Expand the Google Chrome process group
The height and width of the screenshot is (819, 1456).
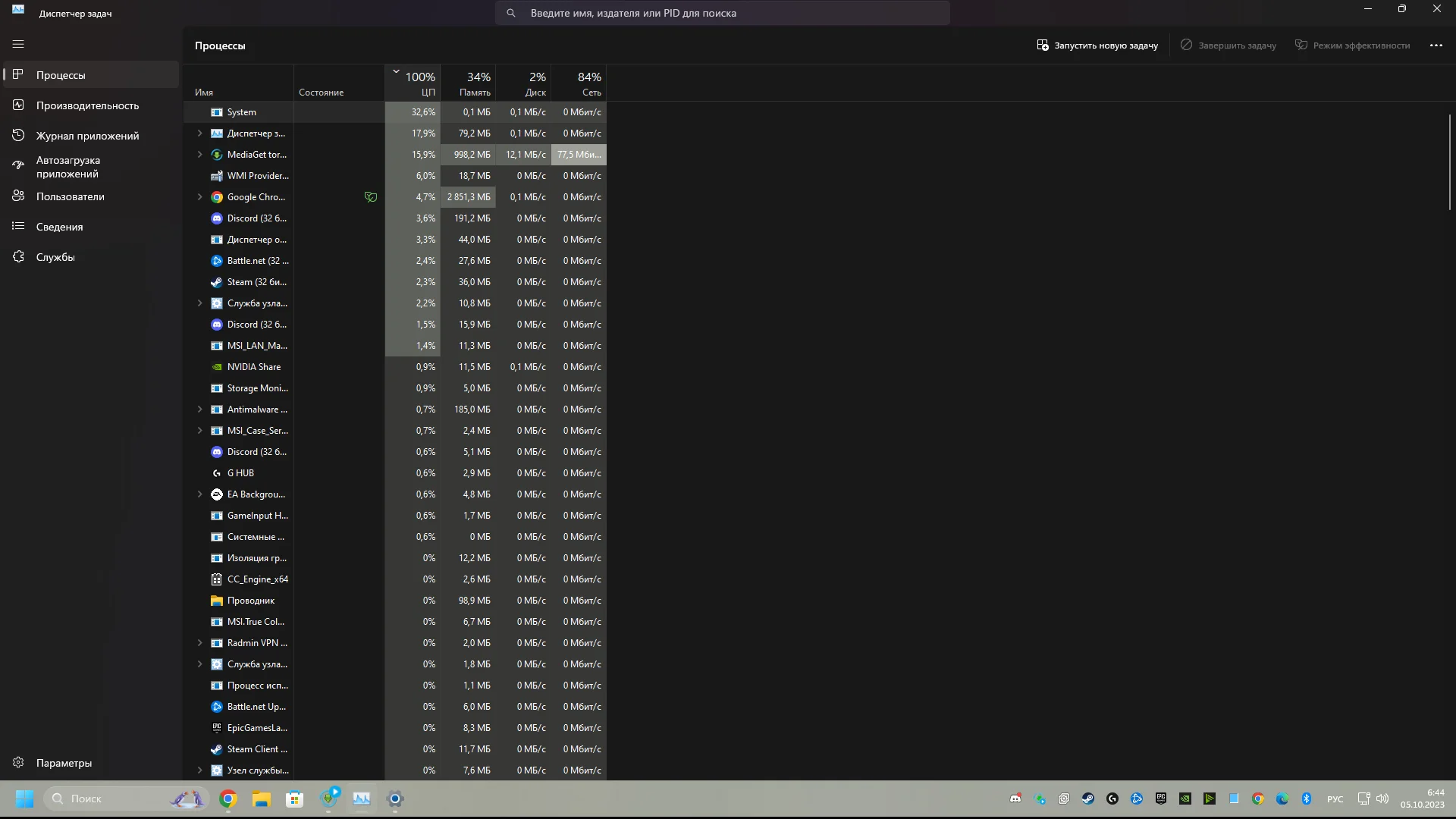click(200, 197)
